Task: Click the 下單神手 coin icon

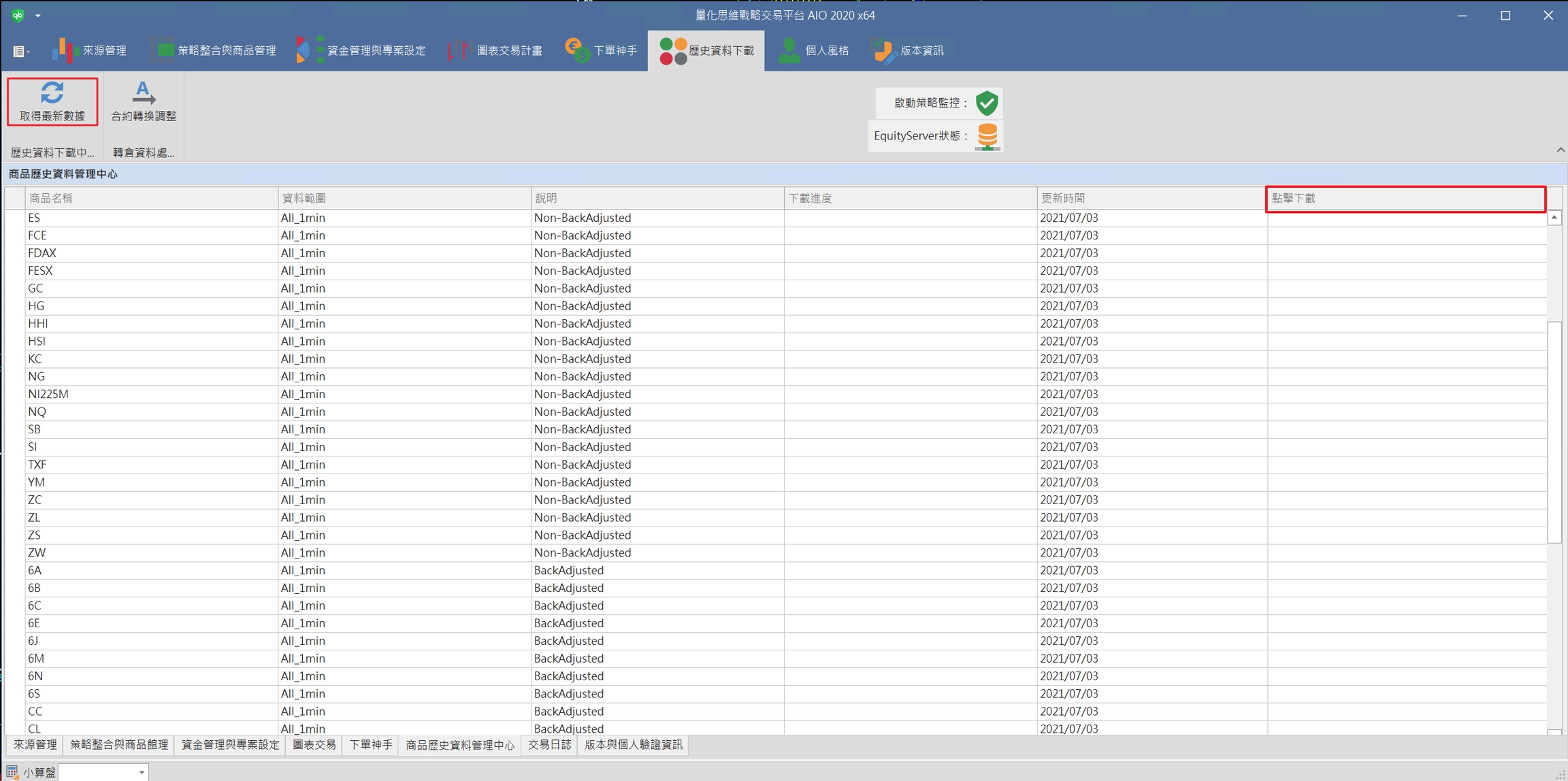Action: (x=577, y=50)
